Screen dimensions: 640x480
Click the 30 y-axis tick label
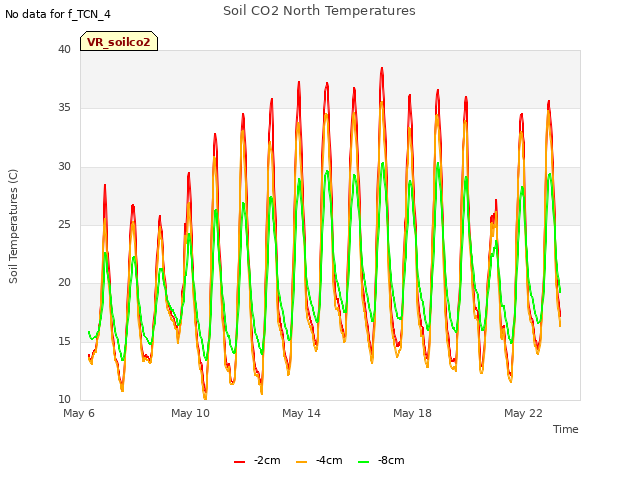point(64,167)
